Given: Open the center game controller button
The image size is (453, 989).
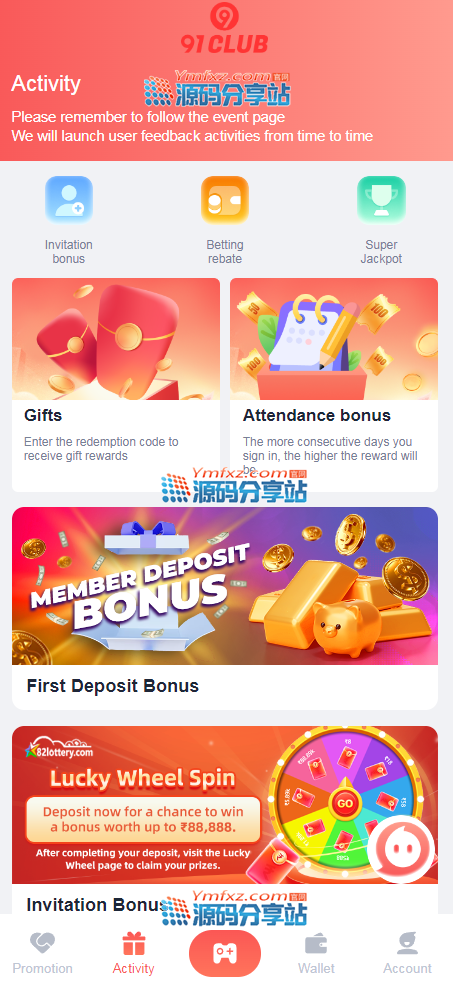Looking at the screenshot, I should click(x=225, y=953).
